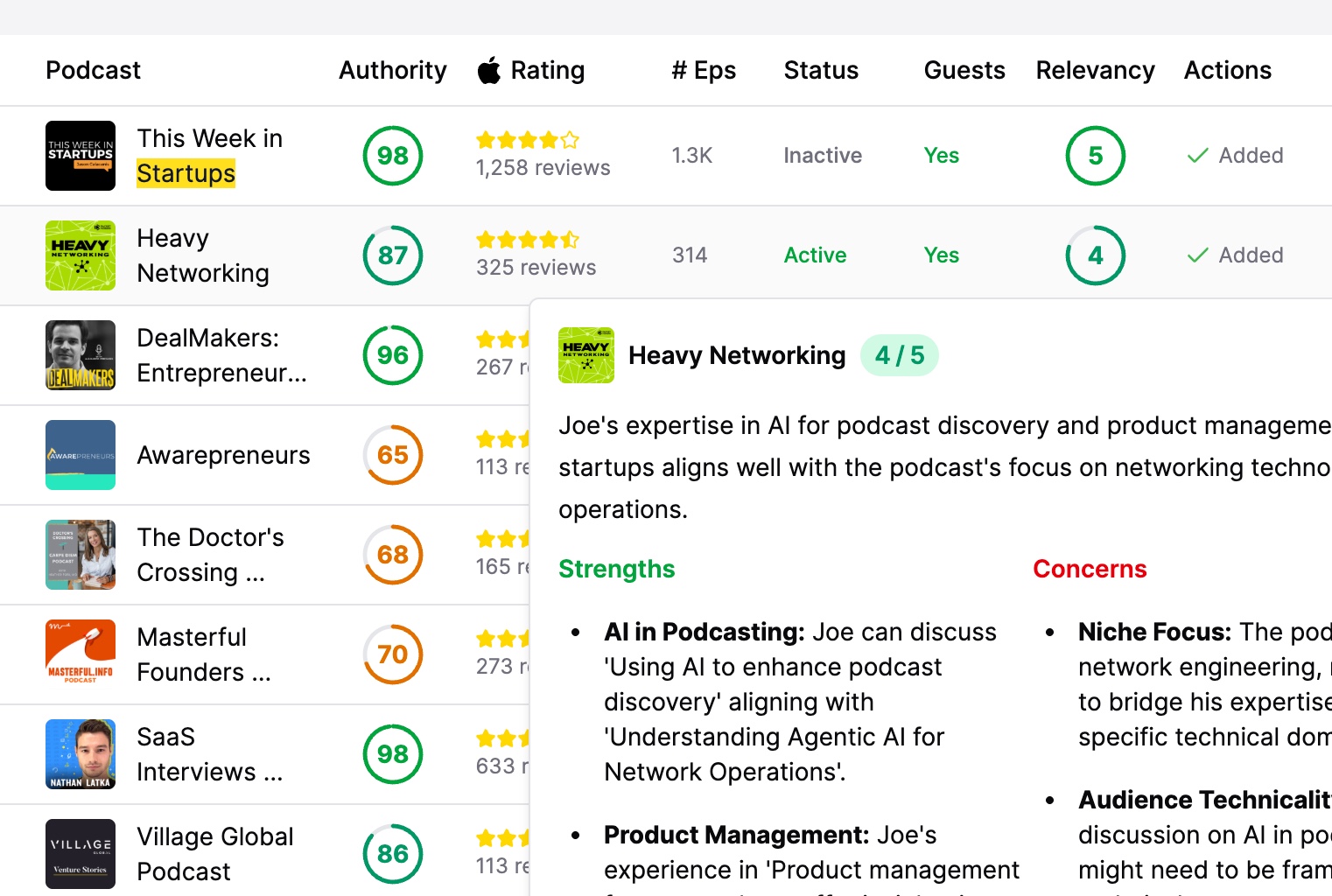Image resolution: width=1332 pixels, height=896 pixels.
Task: Click authority score 65 for Awarepreneurs
Action: (393, 455)
